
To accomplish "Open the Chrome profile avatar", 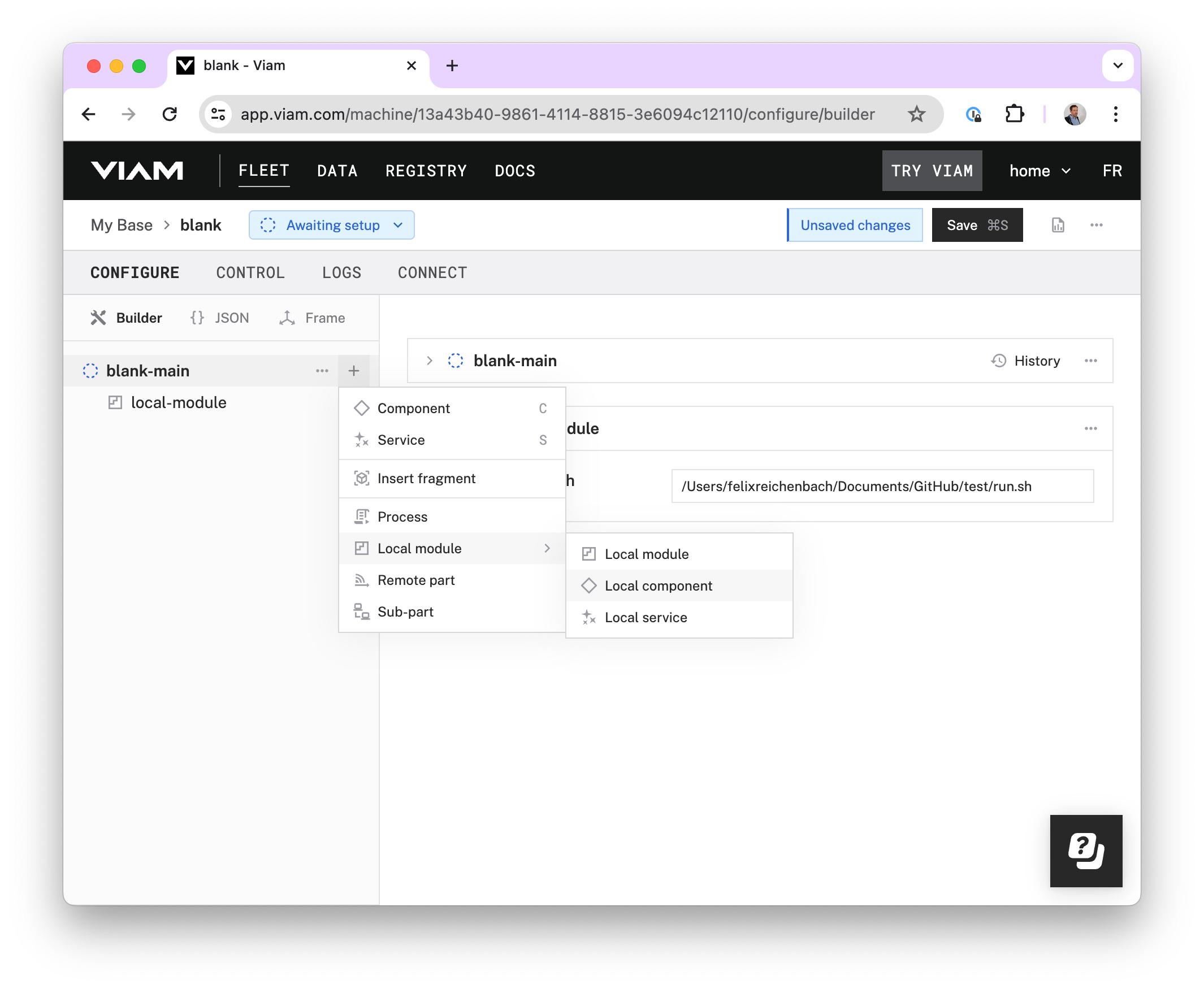I will 1074,114.
